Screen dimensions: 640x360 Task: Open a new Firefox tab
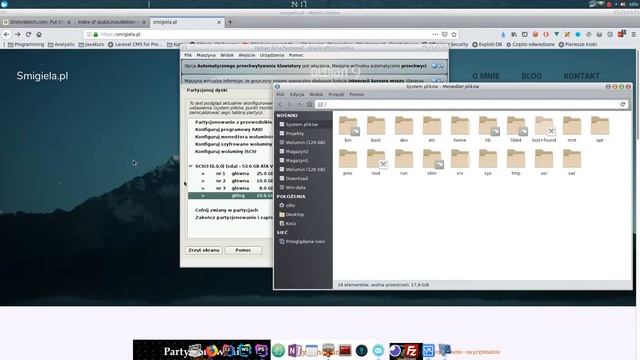pyautogui.click(x=230, y=22)
